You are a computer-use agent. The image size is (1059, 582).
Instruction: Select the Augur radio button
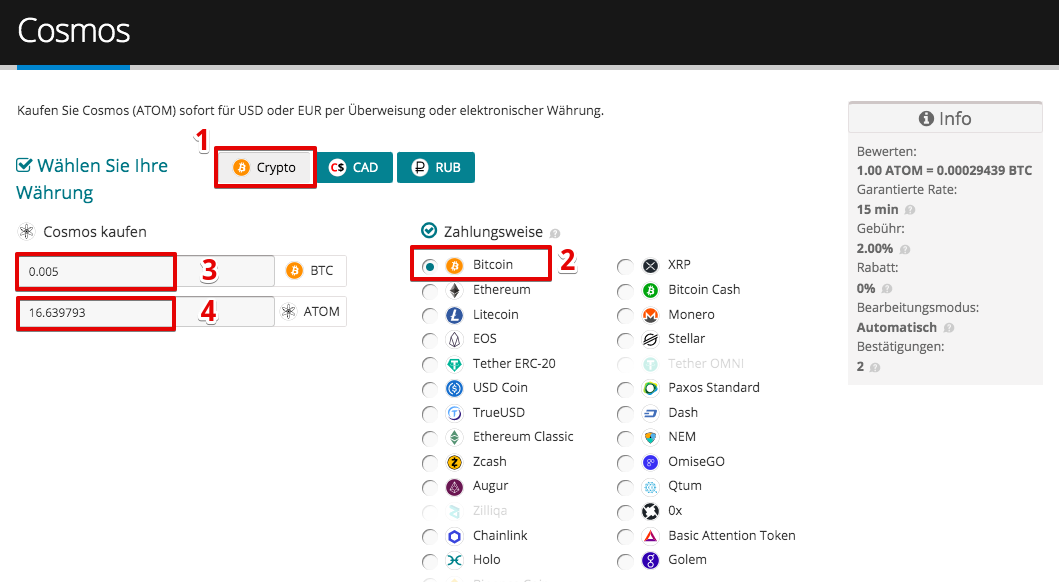pyautogui.click(x=429, y=487)
